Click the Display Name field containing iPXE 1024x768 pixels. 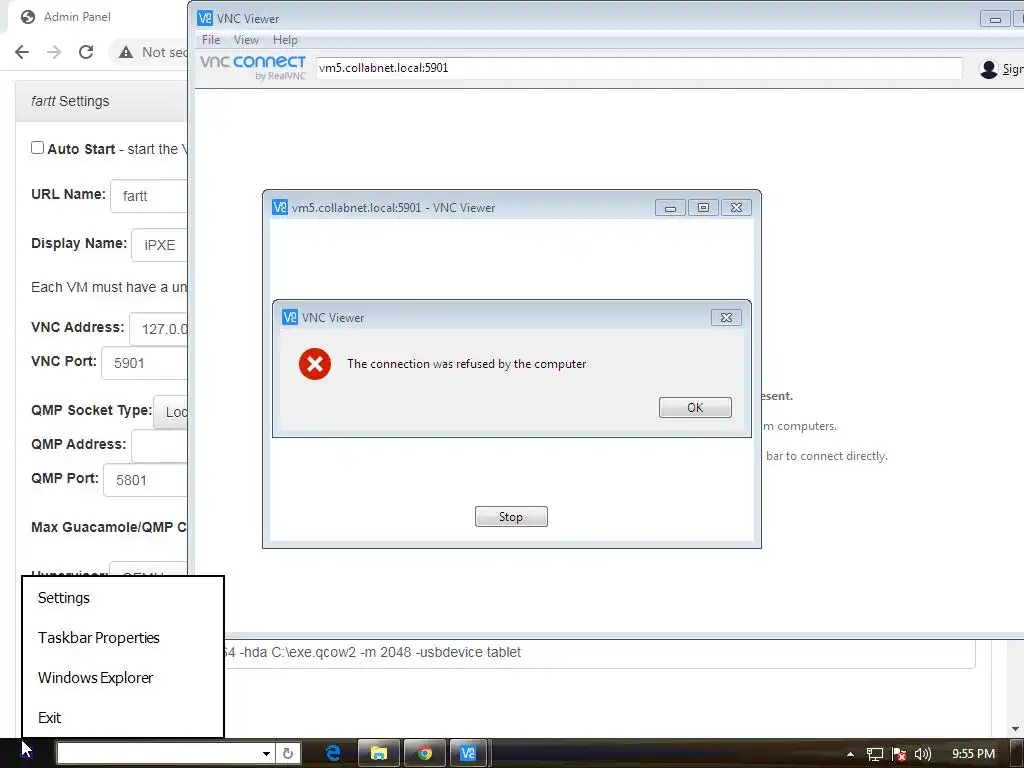tap(159, 245)
